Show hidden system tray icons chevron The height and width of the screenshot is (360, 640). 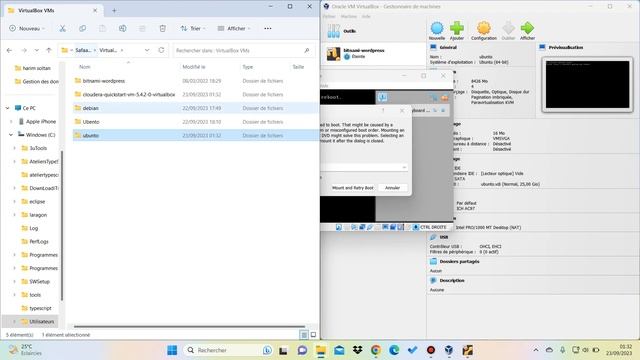point(536,350)
